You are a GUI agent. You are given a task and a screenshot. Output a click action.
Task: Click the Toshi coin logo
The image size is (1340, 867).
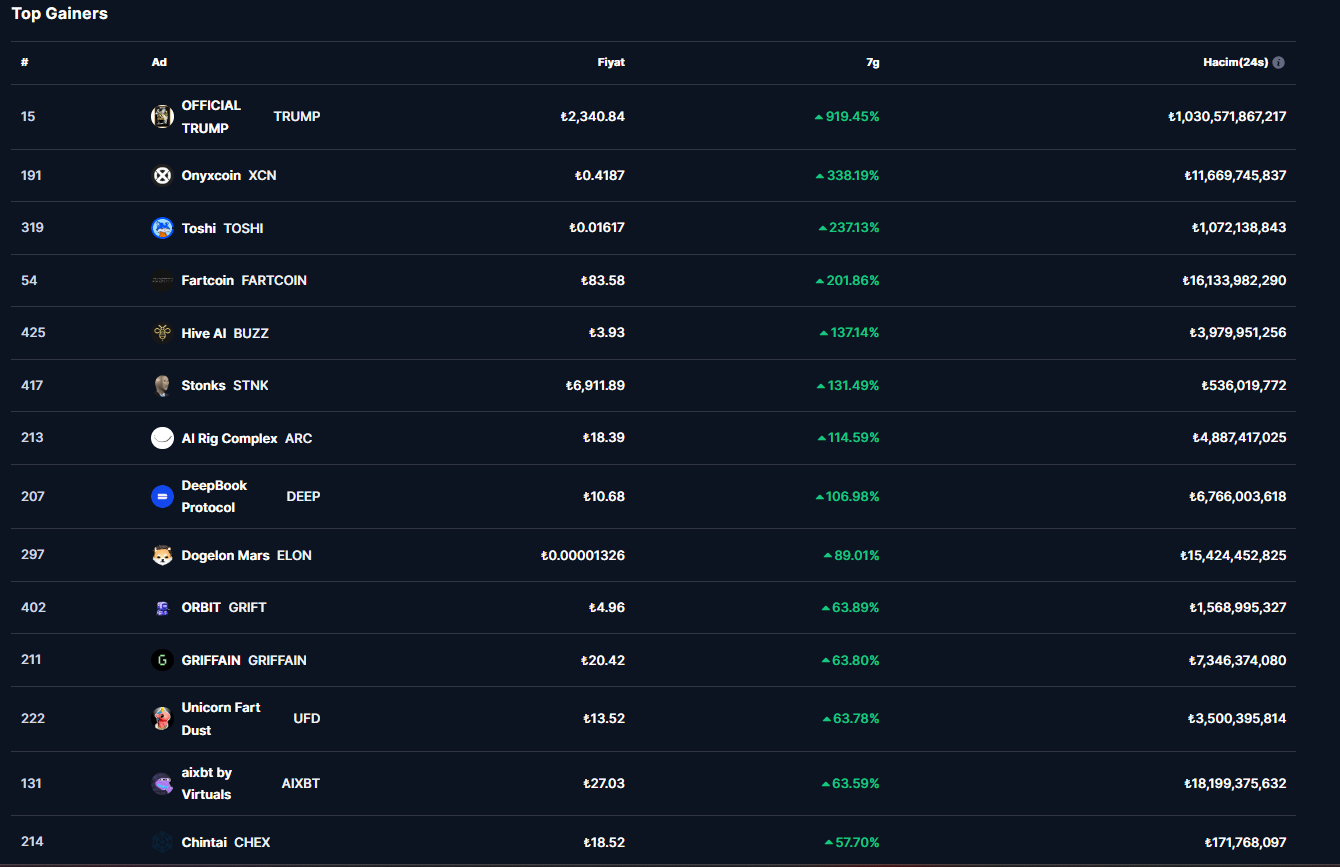click(162, 228)
